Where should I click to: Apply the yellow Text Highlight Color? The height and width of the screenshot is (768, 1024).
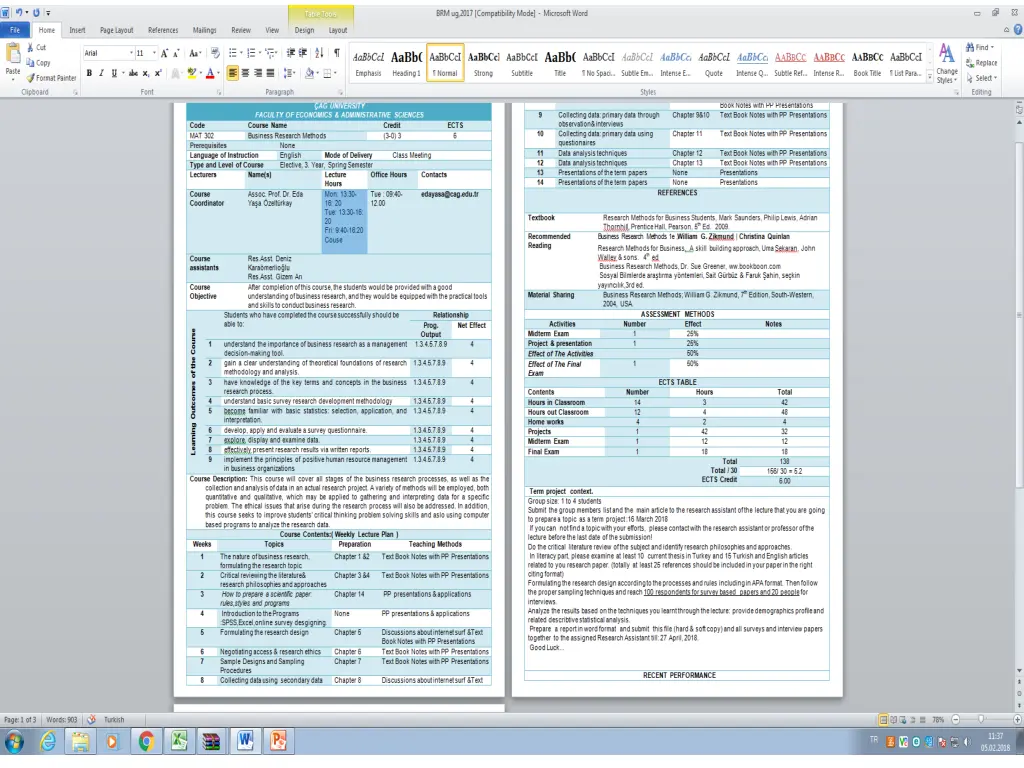pyautogui.click(x=191, y=73)
